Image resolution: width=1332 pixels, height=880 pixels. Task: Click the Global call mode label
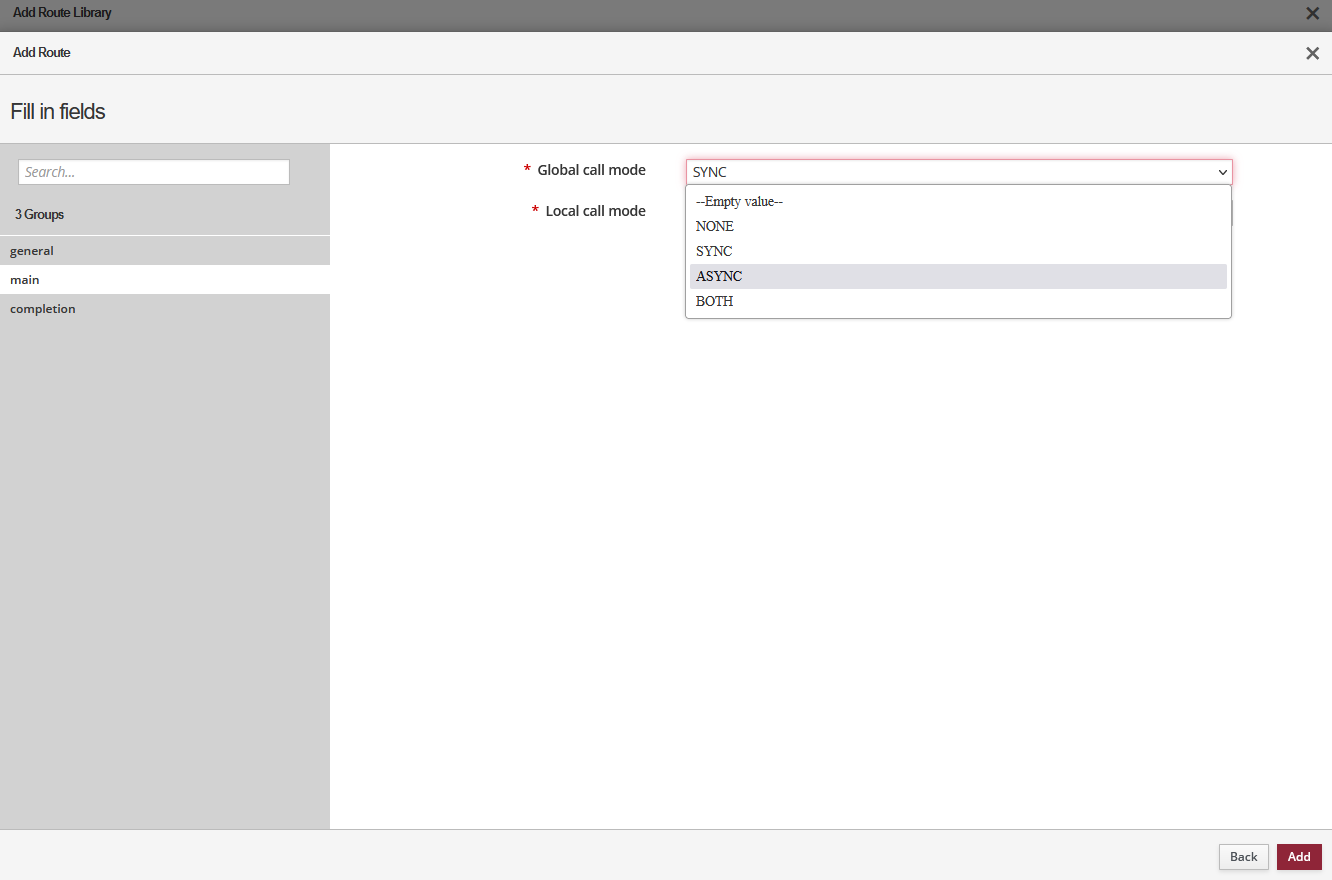coord(591,170)
